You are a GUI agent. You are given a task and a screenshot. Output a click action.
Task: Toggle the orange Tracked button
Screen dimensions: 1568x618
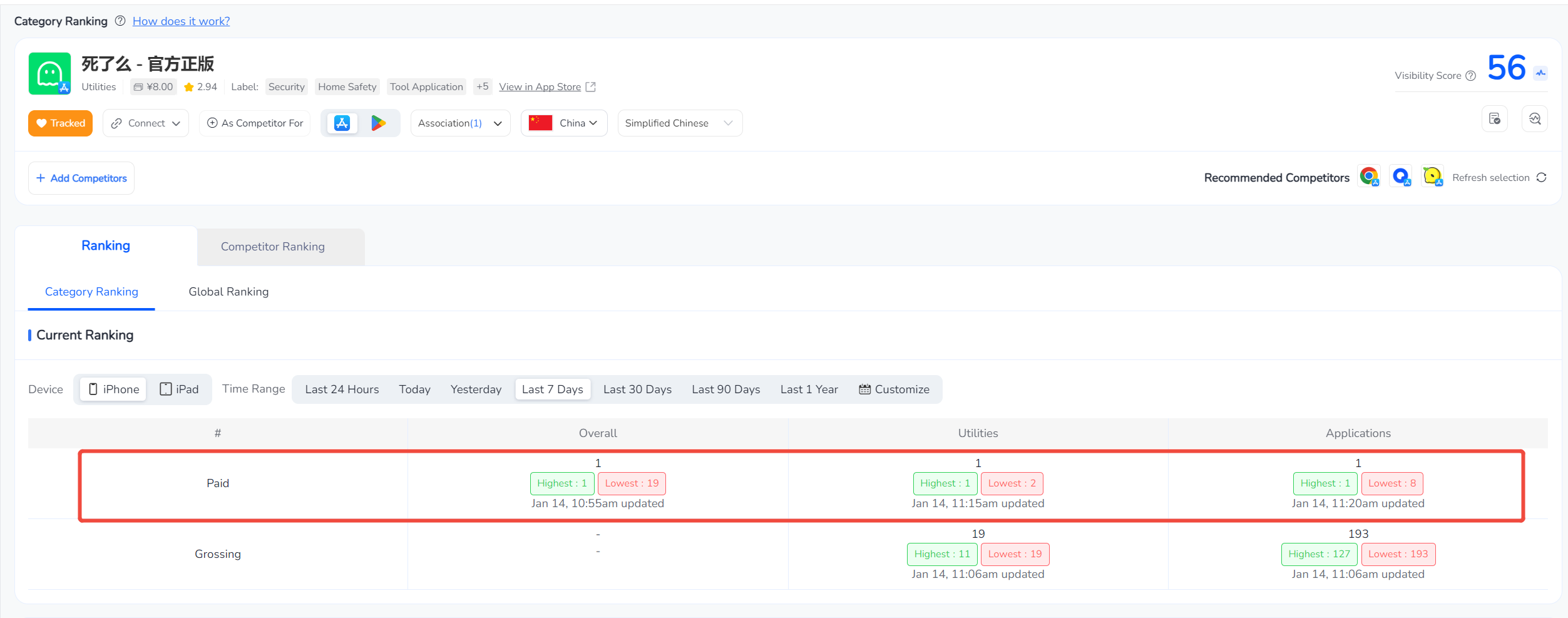click(61, 123)
